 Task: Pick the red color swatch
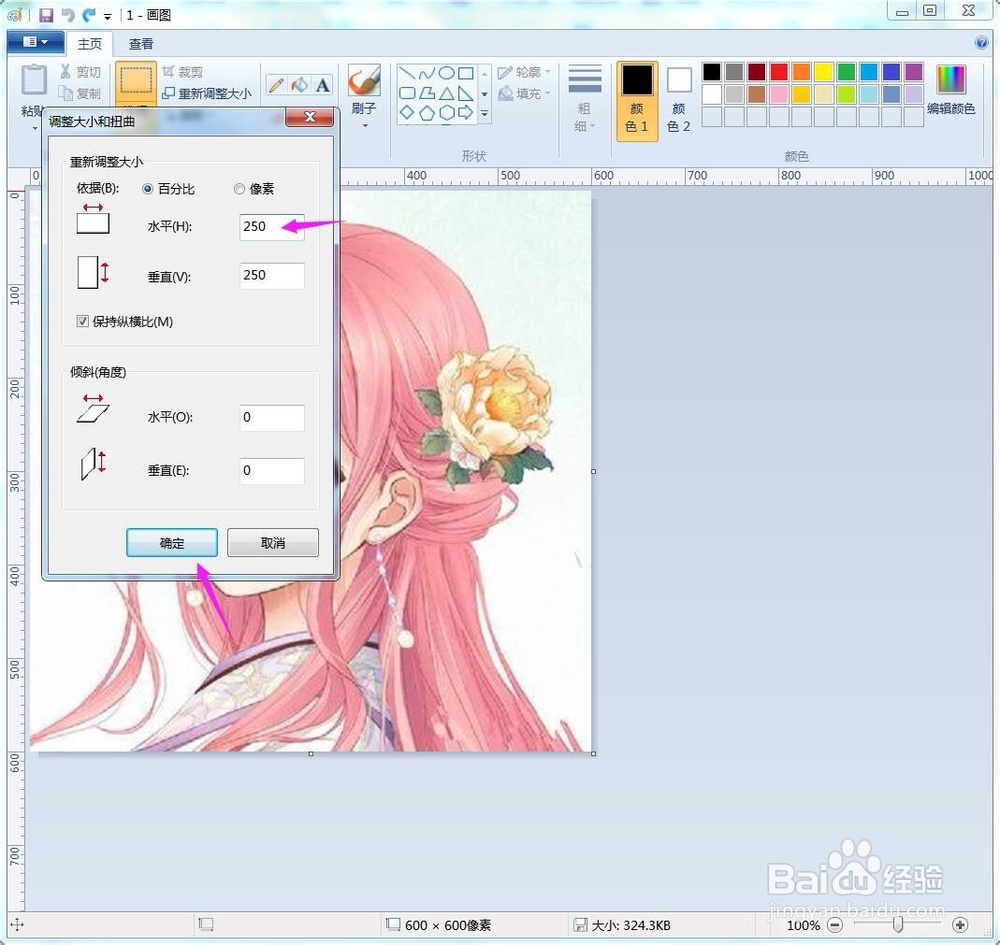coord(779,71)
